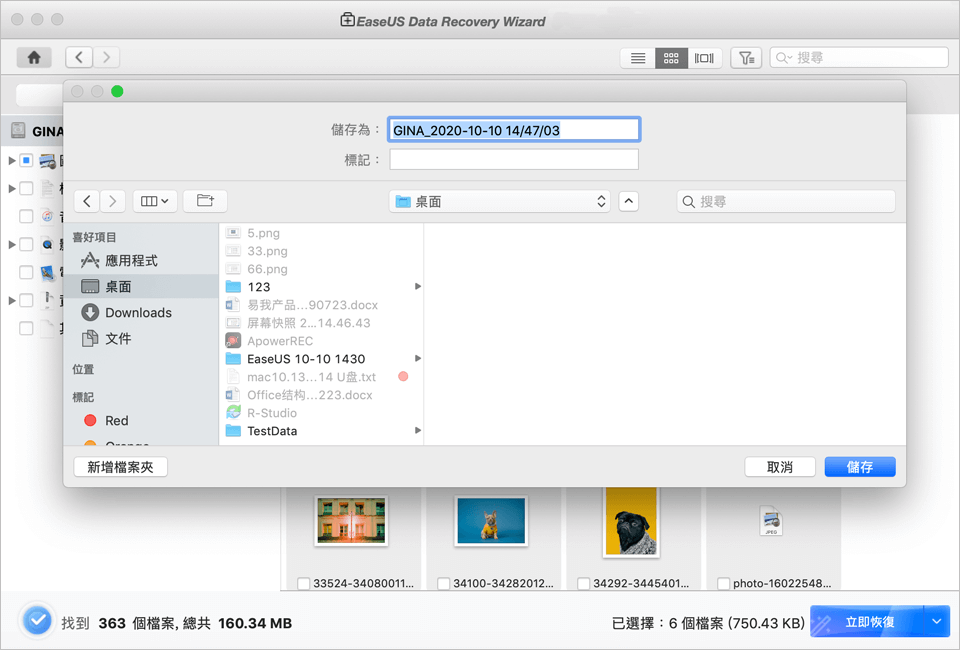Click the 儲存 save button
960x650 pixels.
click(x=859, y=466)
